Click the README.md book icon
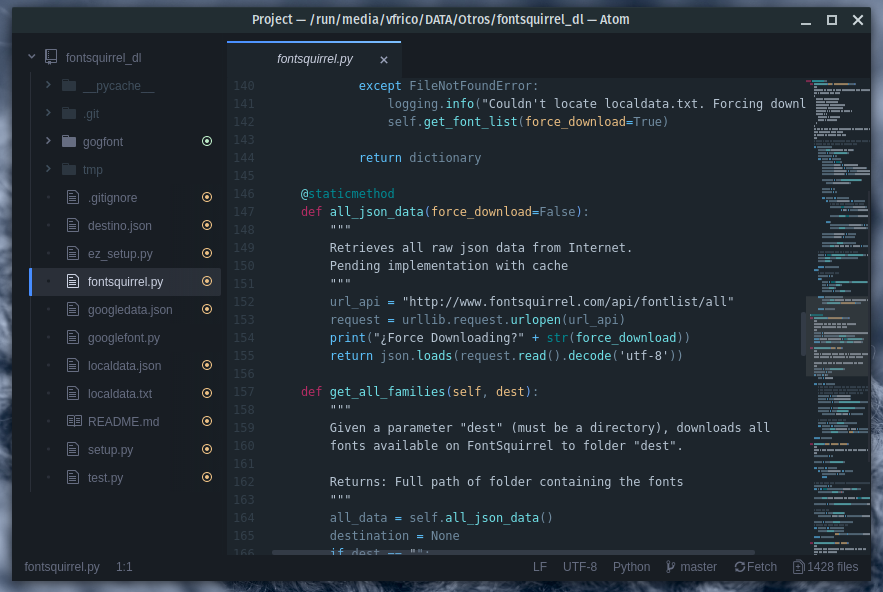This screenshot has width=883, height=592. click(x=74, y=421)
